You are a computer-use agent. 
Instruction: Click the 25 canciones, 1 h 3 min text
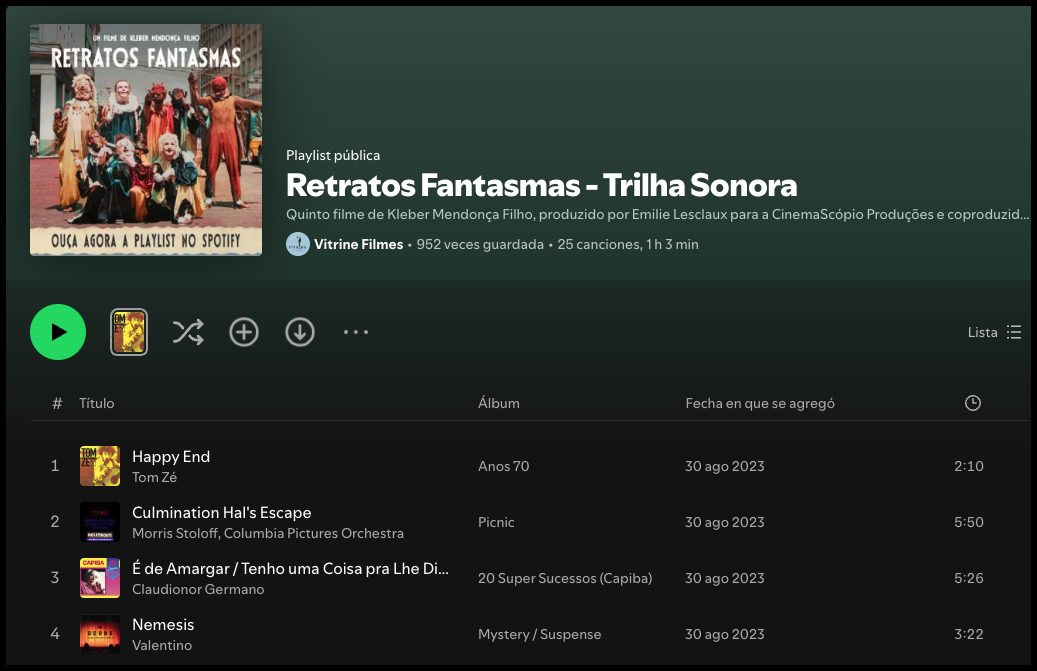pos(628,244)
